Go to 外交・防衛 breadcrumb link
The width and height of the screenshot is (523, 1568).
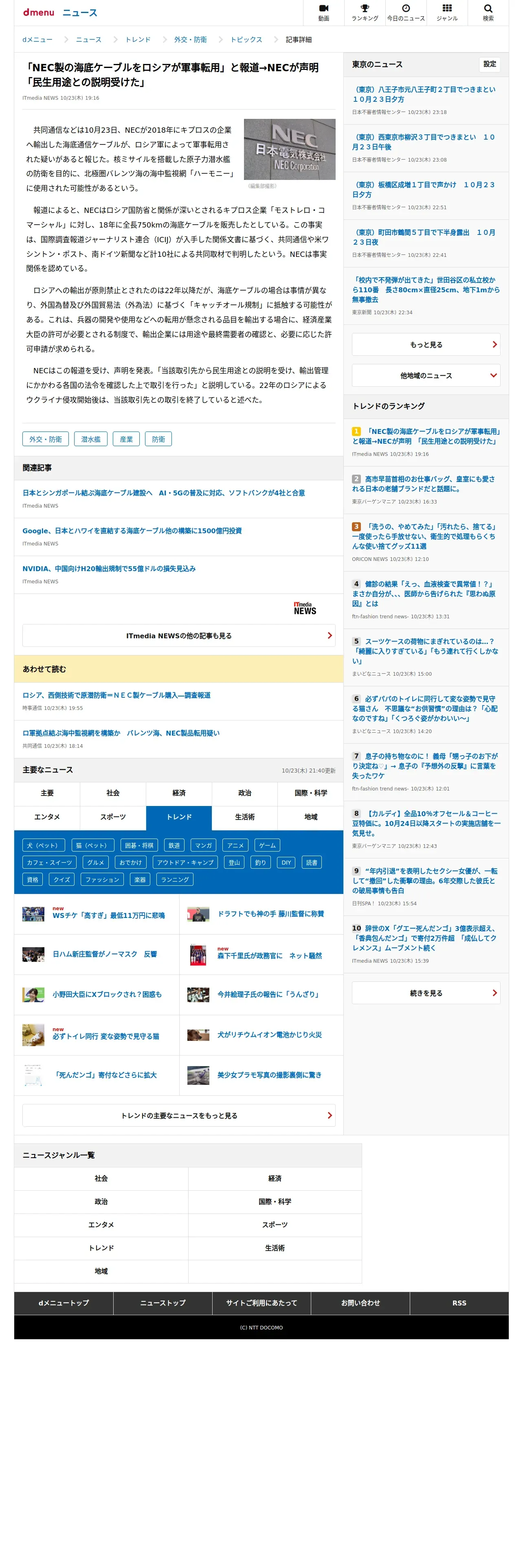coord(191,39)
